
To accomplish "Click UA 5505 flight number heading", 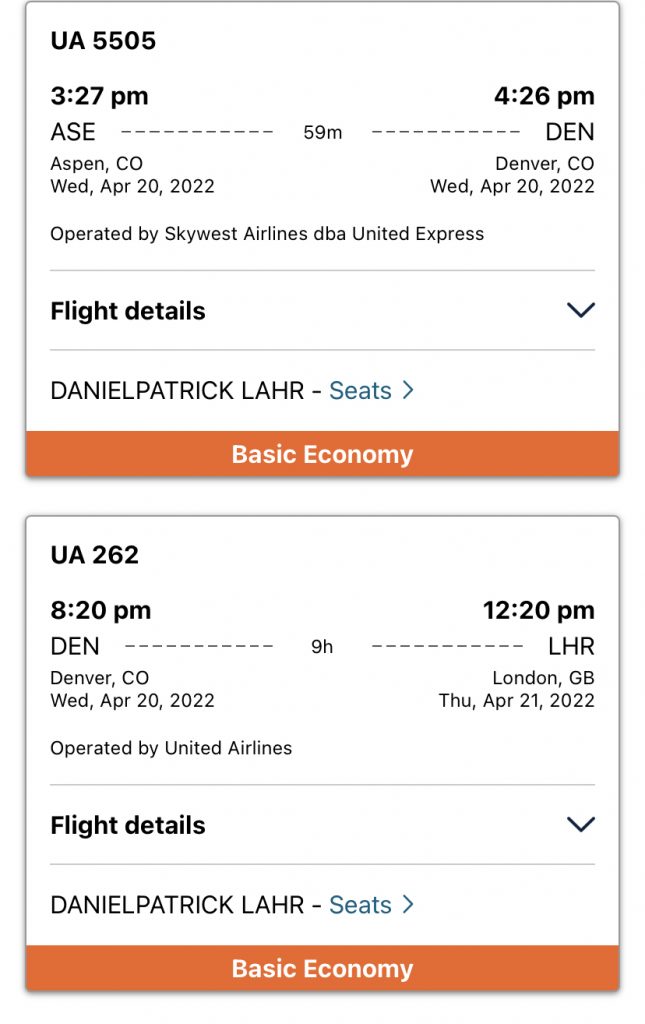I will tap(103, 40).
